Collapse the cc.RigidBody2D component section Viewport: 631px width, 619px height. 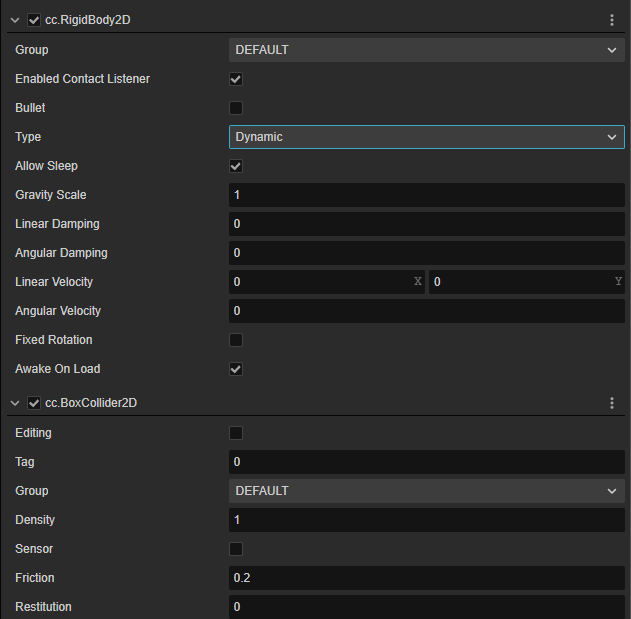(x=15, y=20)
